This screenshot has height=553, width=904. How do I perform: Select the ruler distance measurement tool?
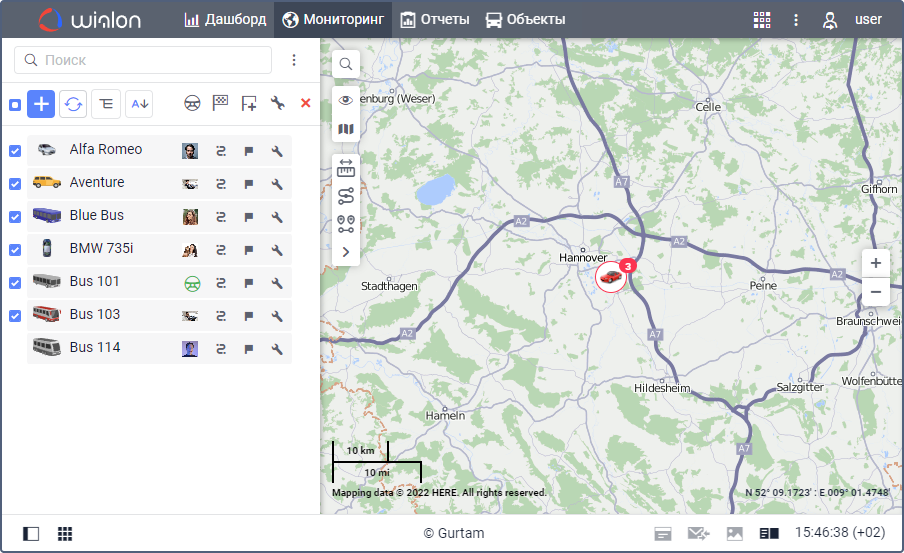click(346, 168)
